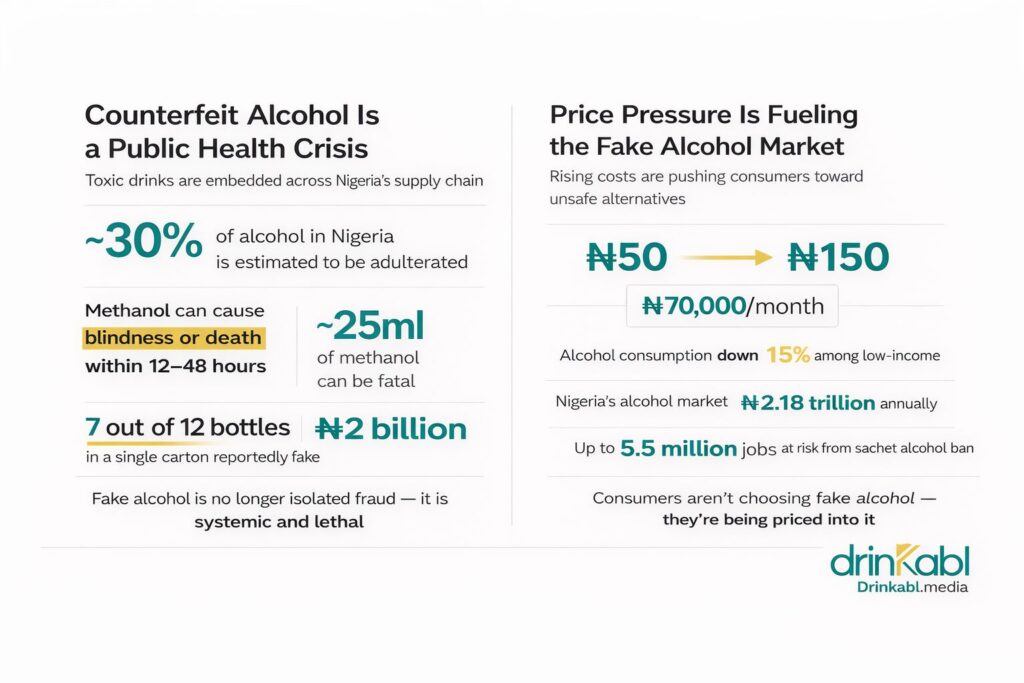Click the ₦2.18 trillion market figure
This screenshot has width=1024, height=683.
[x=808, y=403]
